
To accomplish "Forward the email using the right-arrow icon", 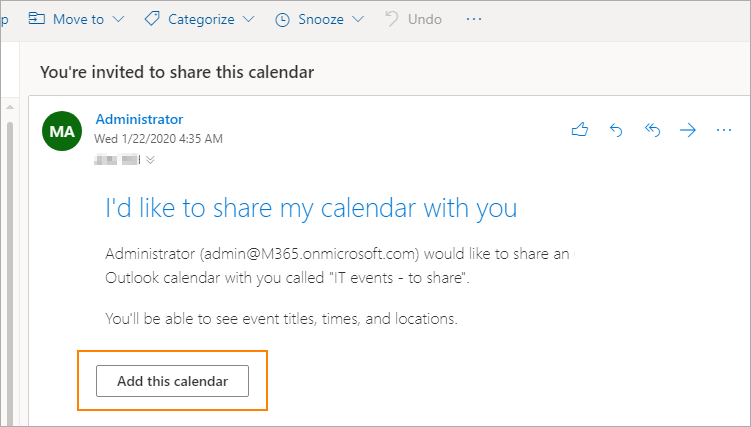I will click(688, 130).
